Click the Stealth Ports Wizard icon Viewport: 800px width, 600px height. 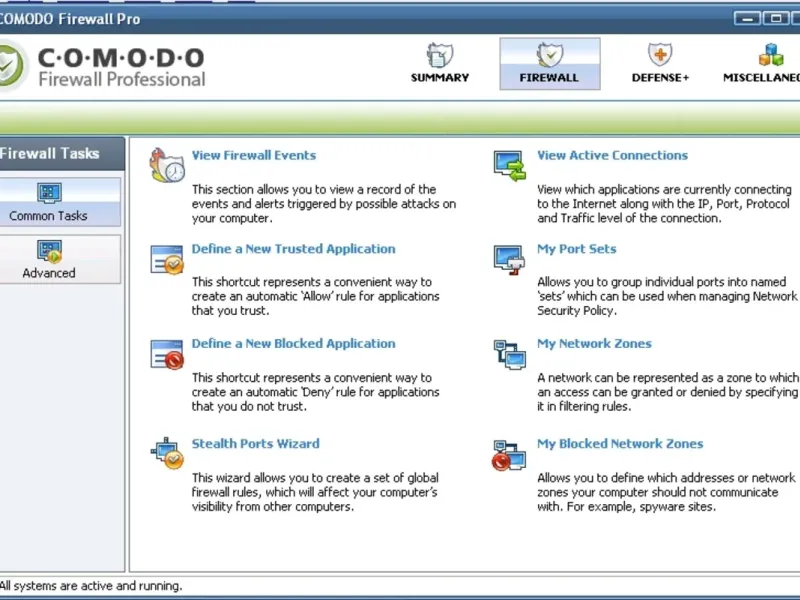[x=167, y=453]
